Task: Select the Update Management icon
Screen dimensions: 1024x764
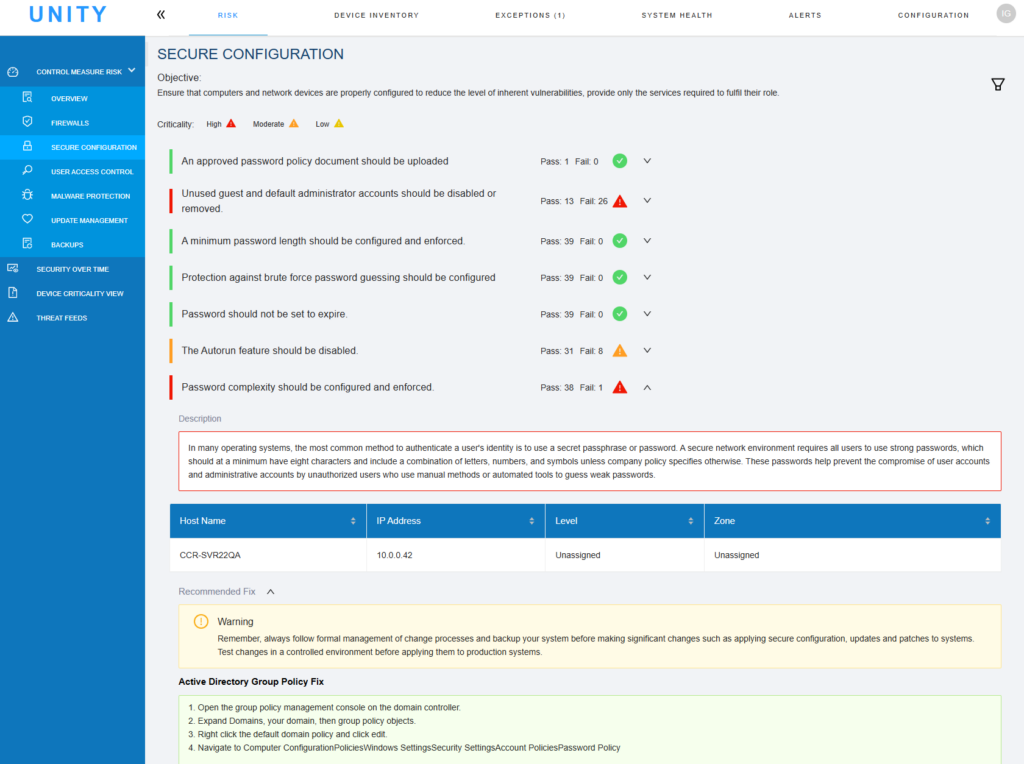Action: click(27, 219)
